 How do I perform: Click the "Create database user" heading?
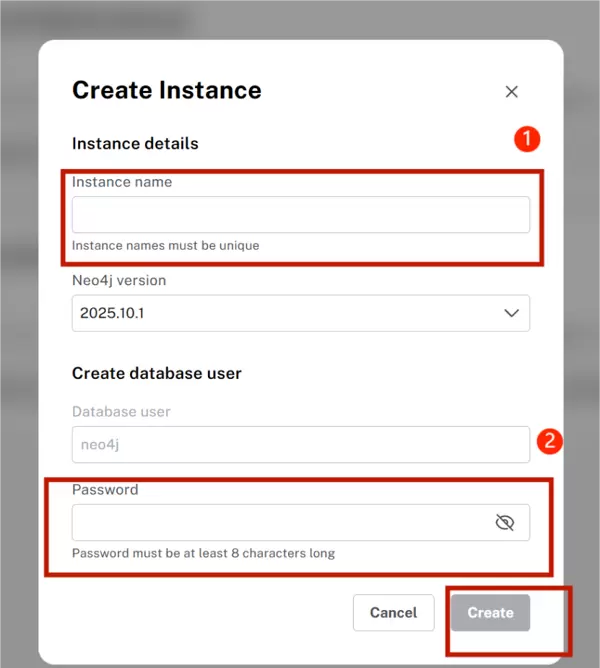[x=157, y=373]
